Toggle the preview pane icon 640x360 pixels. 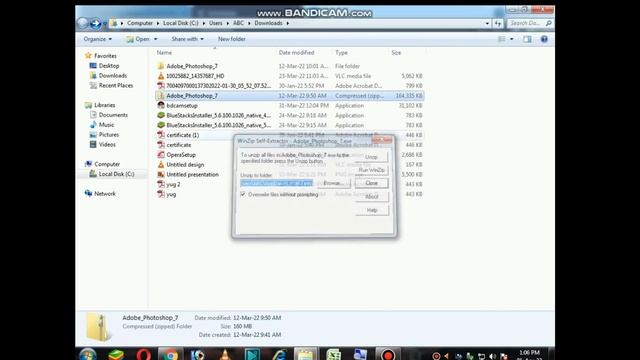[527, 39]
